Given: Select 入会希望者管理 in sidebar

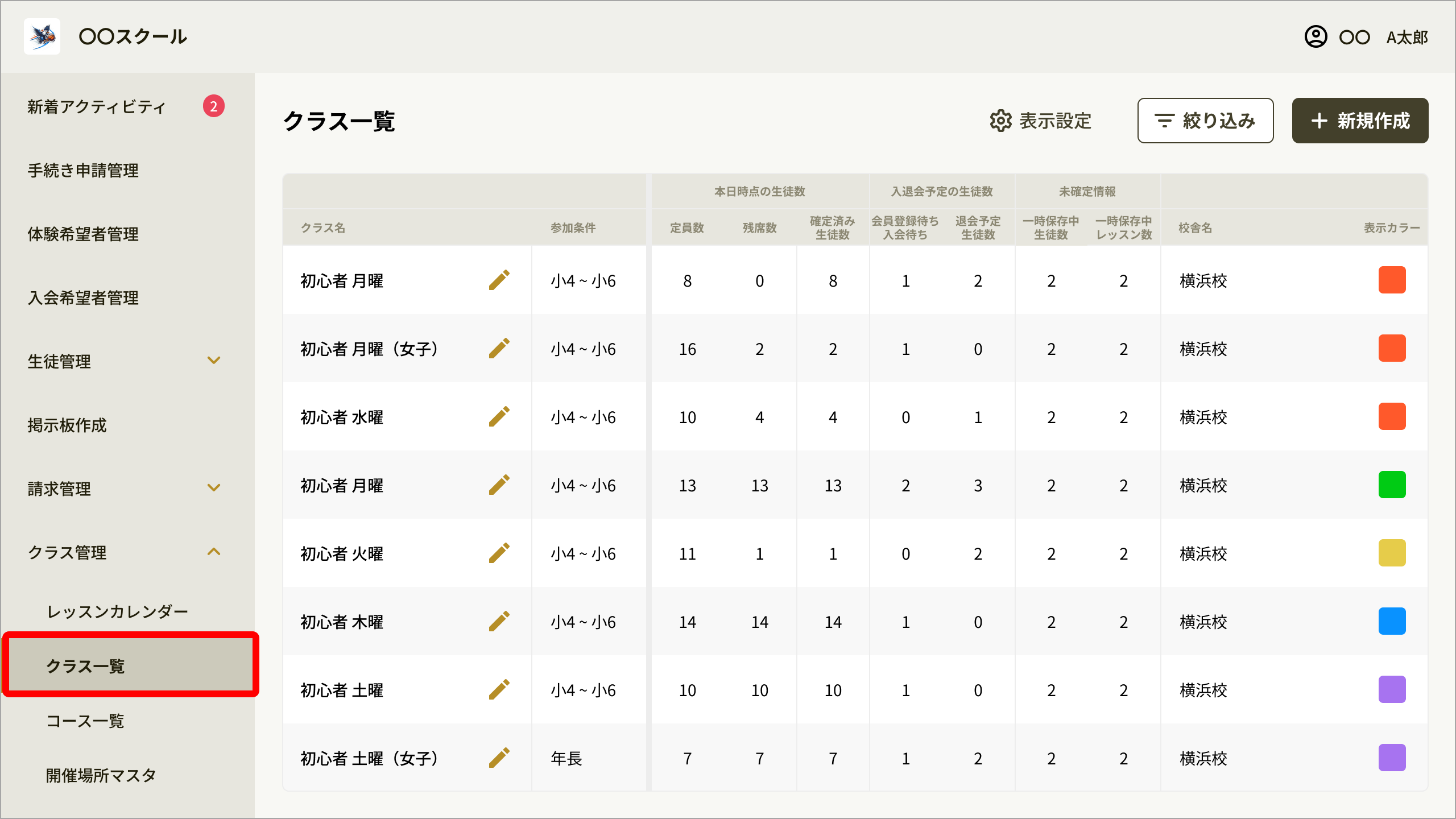Looking at the screenshot, I should tap(83, 298).
